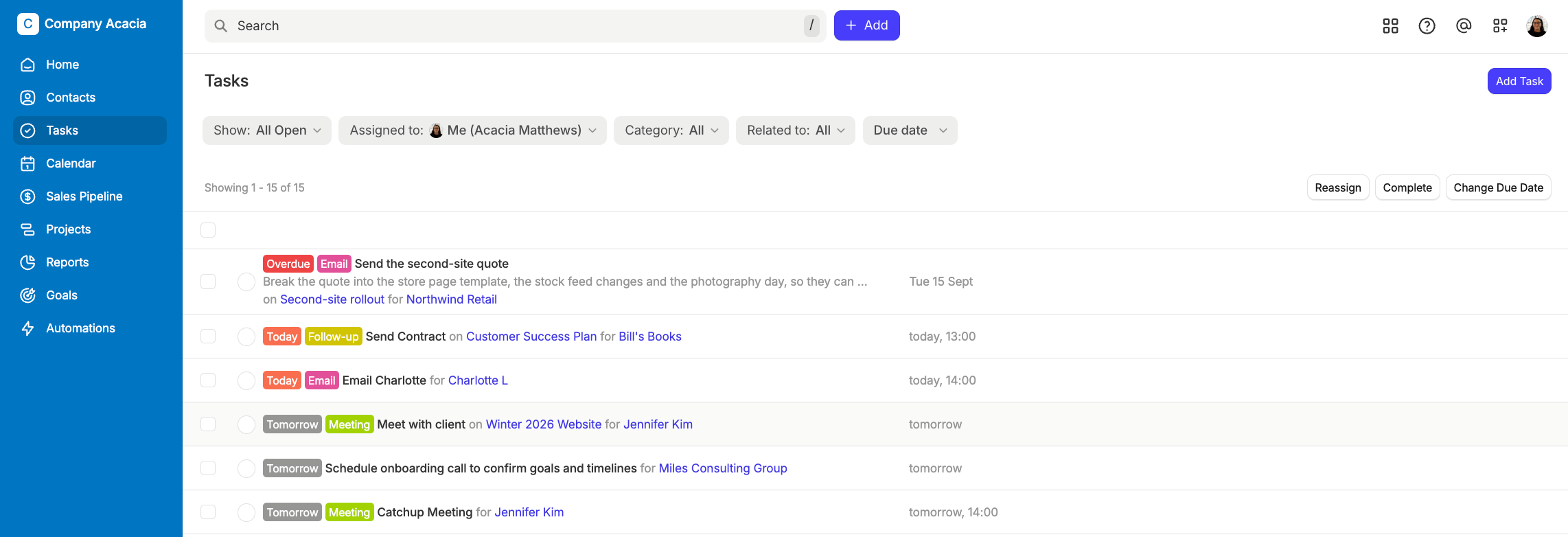Viewport: 1568px width, 537px height.
Task: Open Reports from the sidebar
Action: 90,262
